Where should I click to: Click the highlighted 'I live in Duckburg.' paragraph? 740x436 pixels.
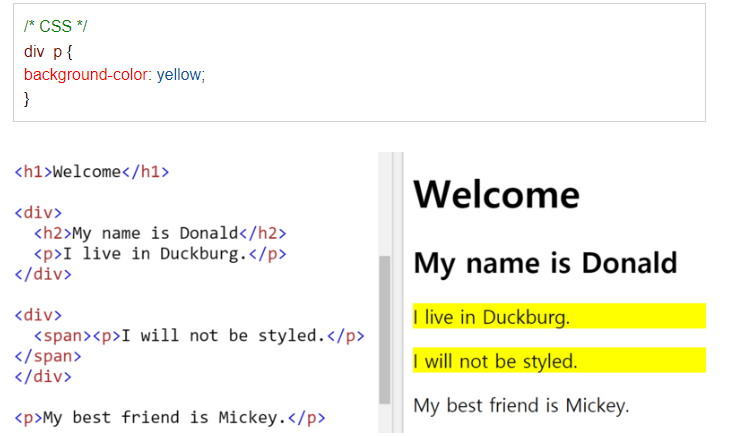point(559,316)
